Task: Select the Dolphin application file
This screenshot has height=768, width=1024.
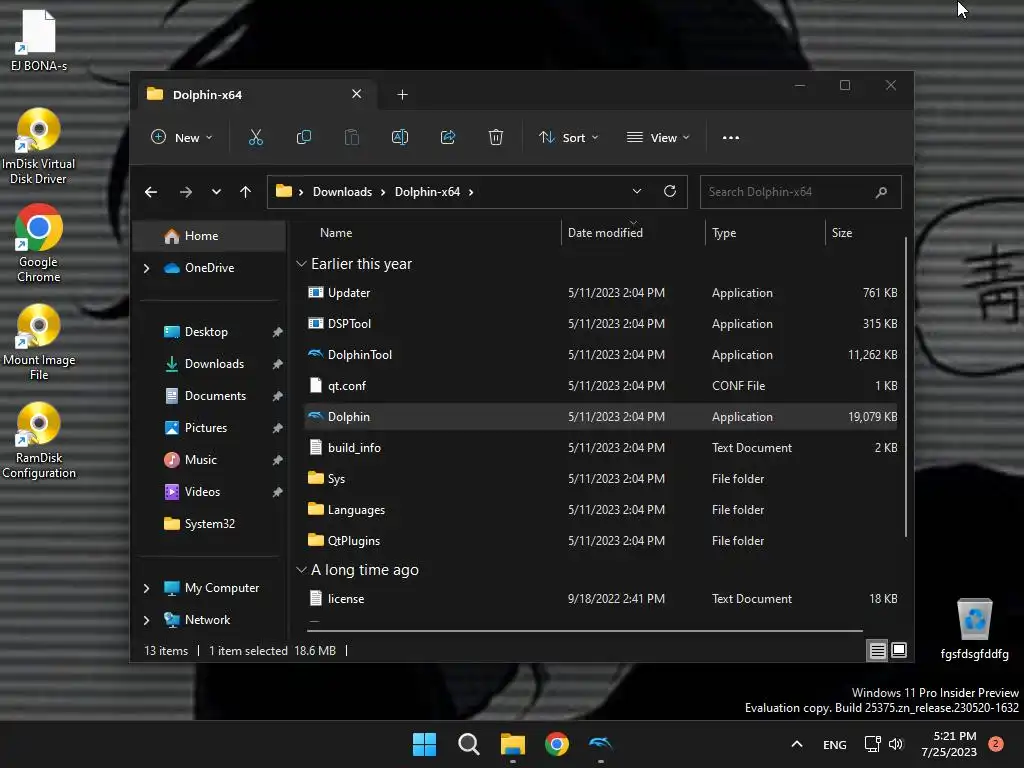Action: (600, 417)
